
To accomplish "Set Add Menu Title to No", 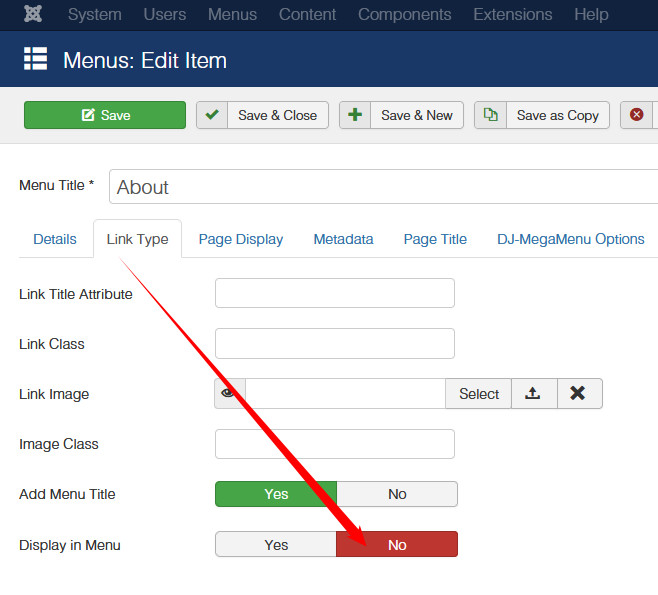I will 397,494.
